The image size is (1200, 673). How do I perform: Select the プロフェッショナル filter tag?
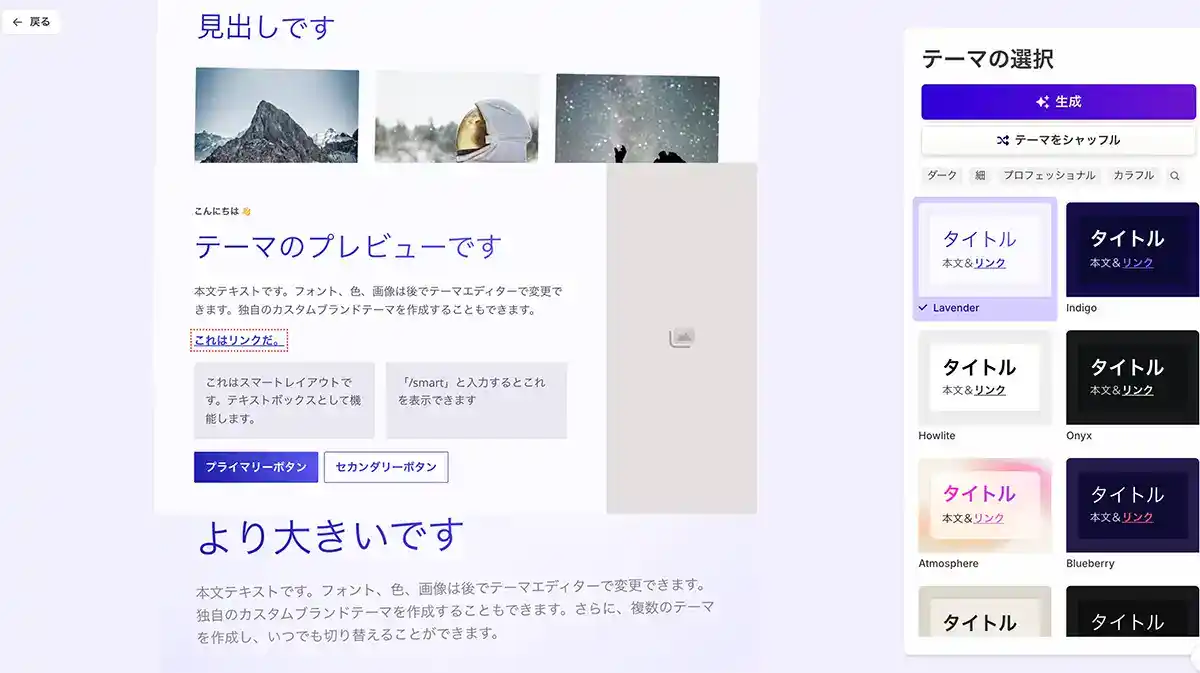(x=1049, y=175)
